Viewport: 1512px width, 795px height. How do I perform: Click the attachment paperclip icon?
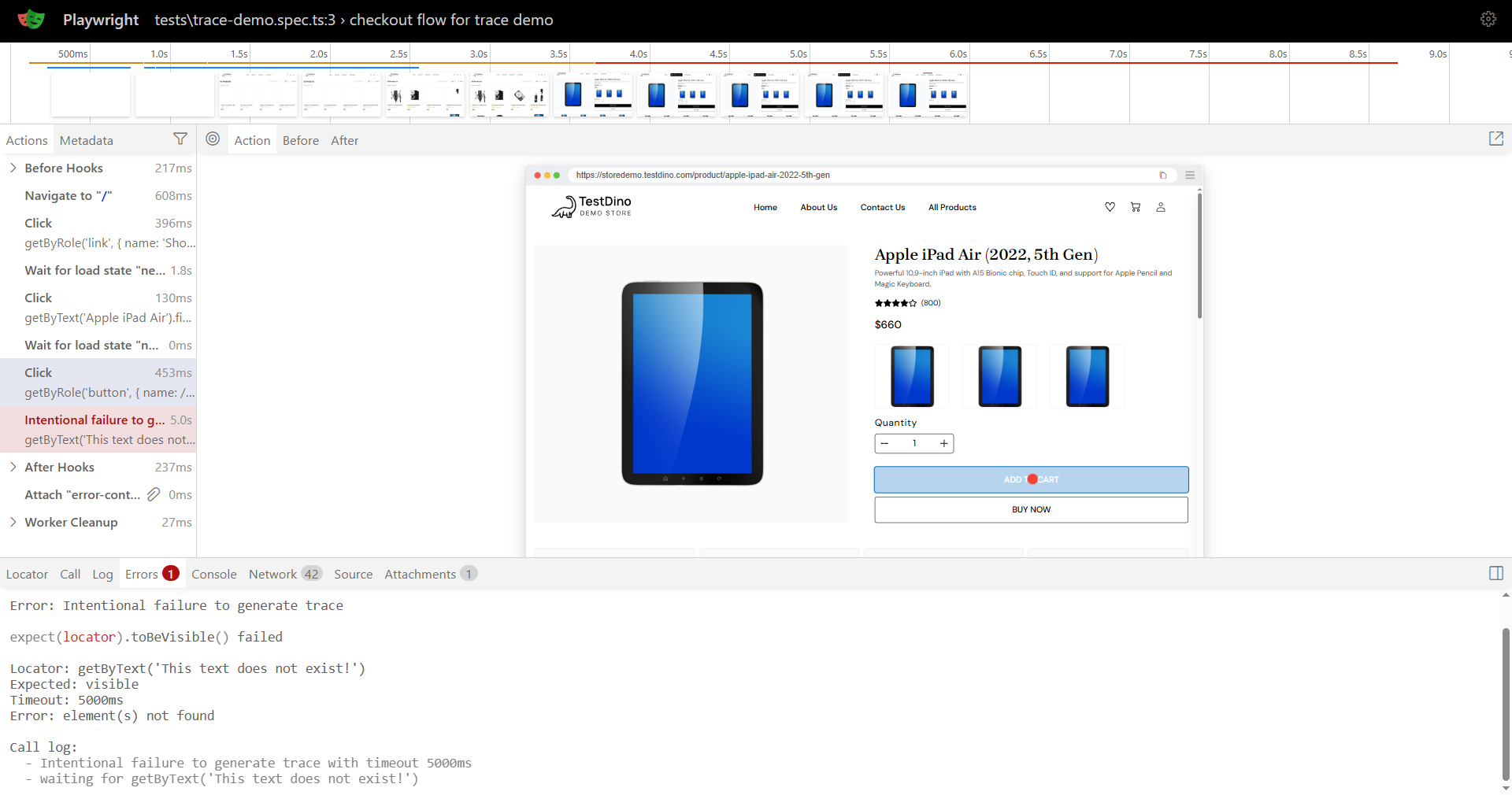coord(154,494)
